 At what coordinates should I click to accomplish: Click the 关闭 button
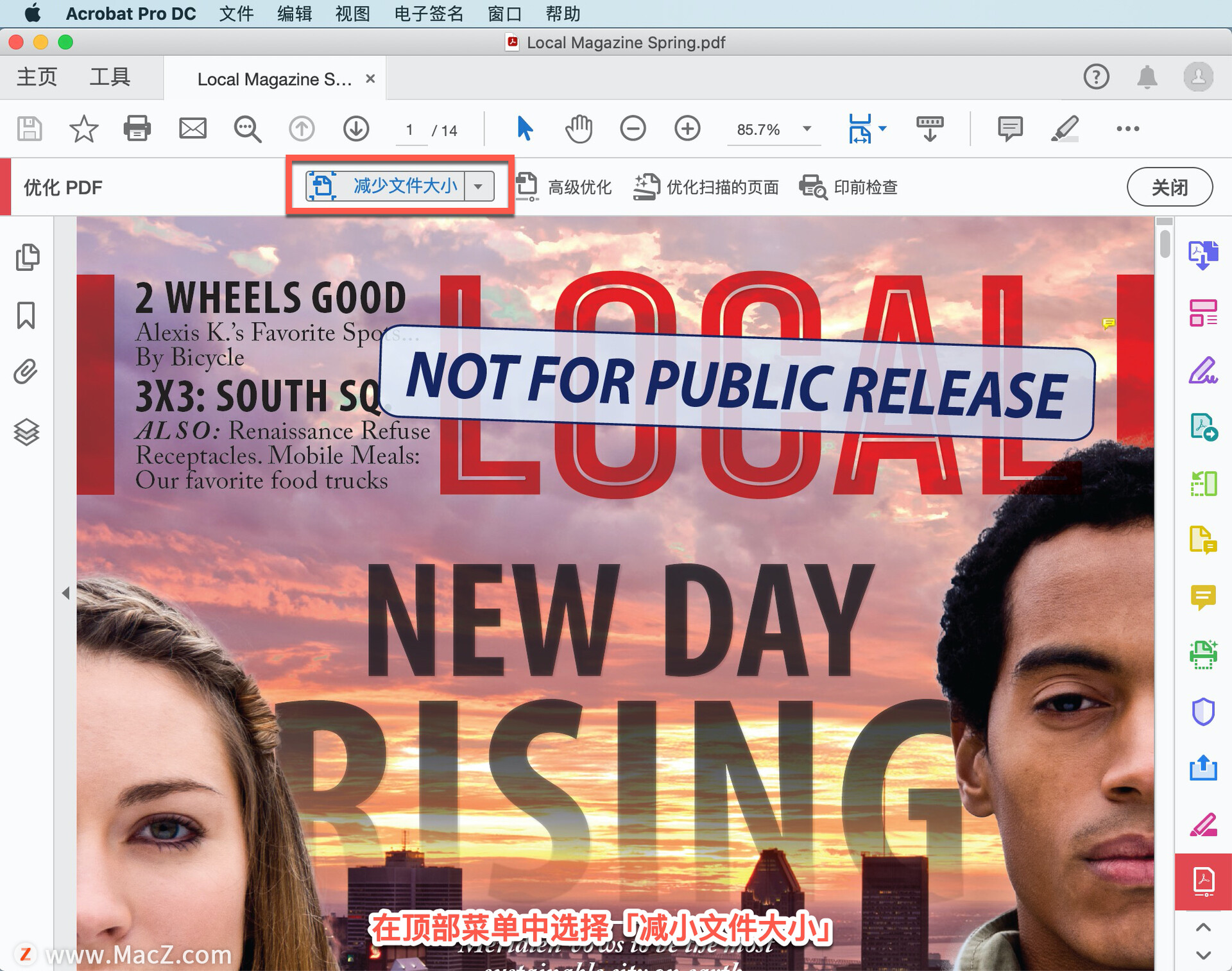(1169, 187)
